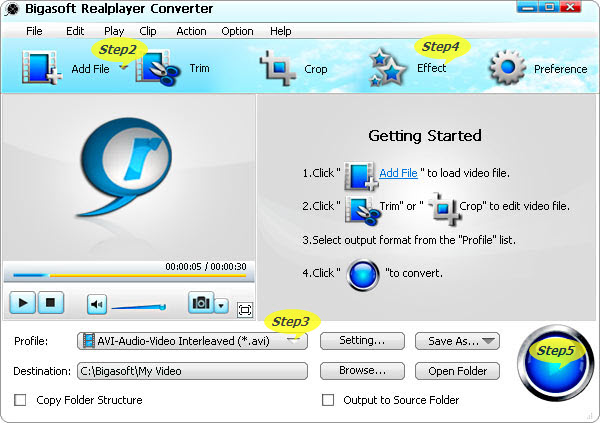Open the Trim tool scissors icon

158,67
